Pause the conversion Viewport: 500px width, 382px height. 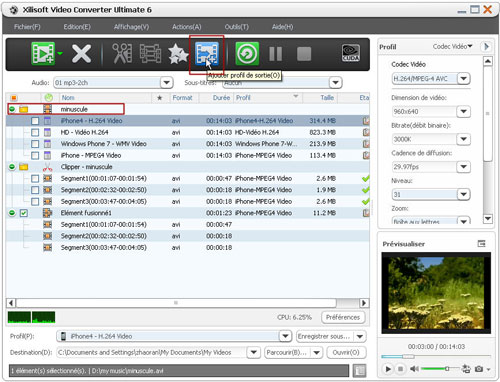pos(276,54)
